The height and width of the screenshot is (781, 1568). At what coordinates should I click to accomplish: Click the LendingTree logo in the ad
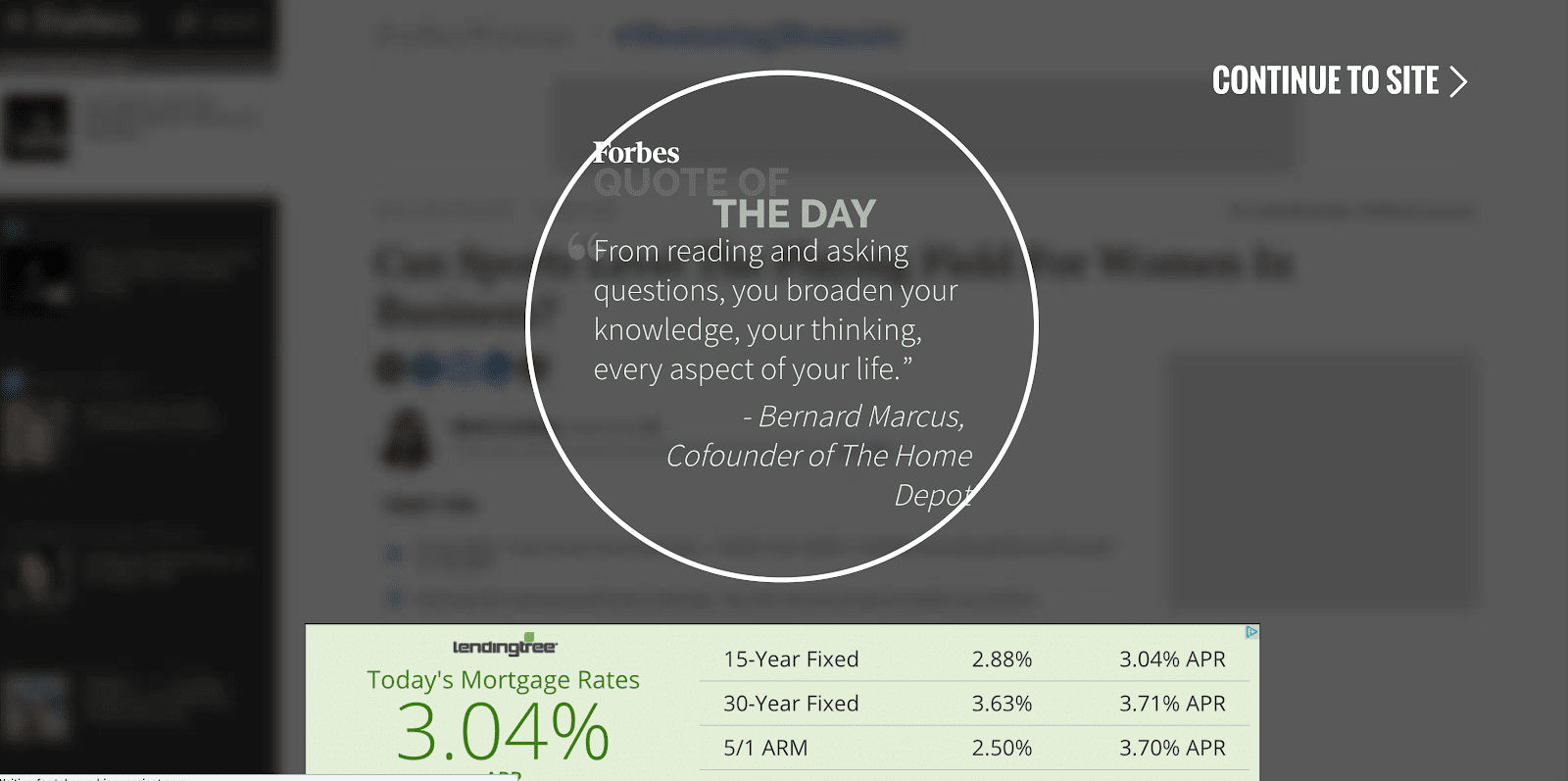pyautogui.click(x=505, y=645)
